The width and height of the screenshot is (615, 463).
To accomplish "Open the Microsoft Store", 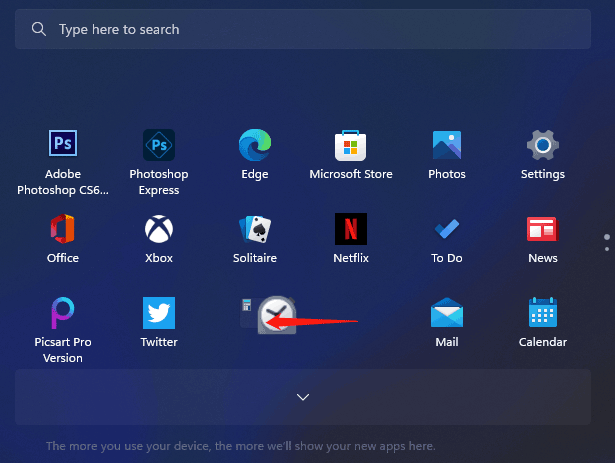I will pos(351,145).
